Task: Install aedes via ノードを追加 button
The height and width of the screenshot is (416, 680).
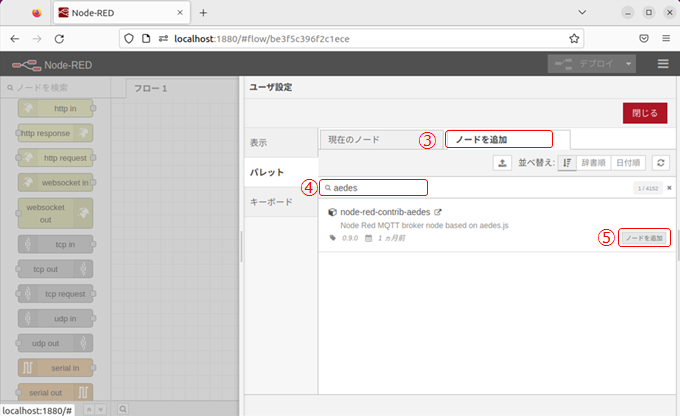Action: [x=643, y=238]
